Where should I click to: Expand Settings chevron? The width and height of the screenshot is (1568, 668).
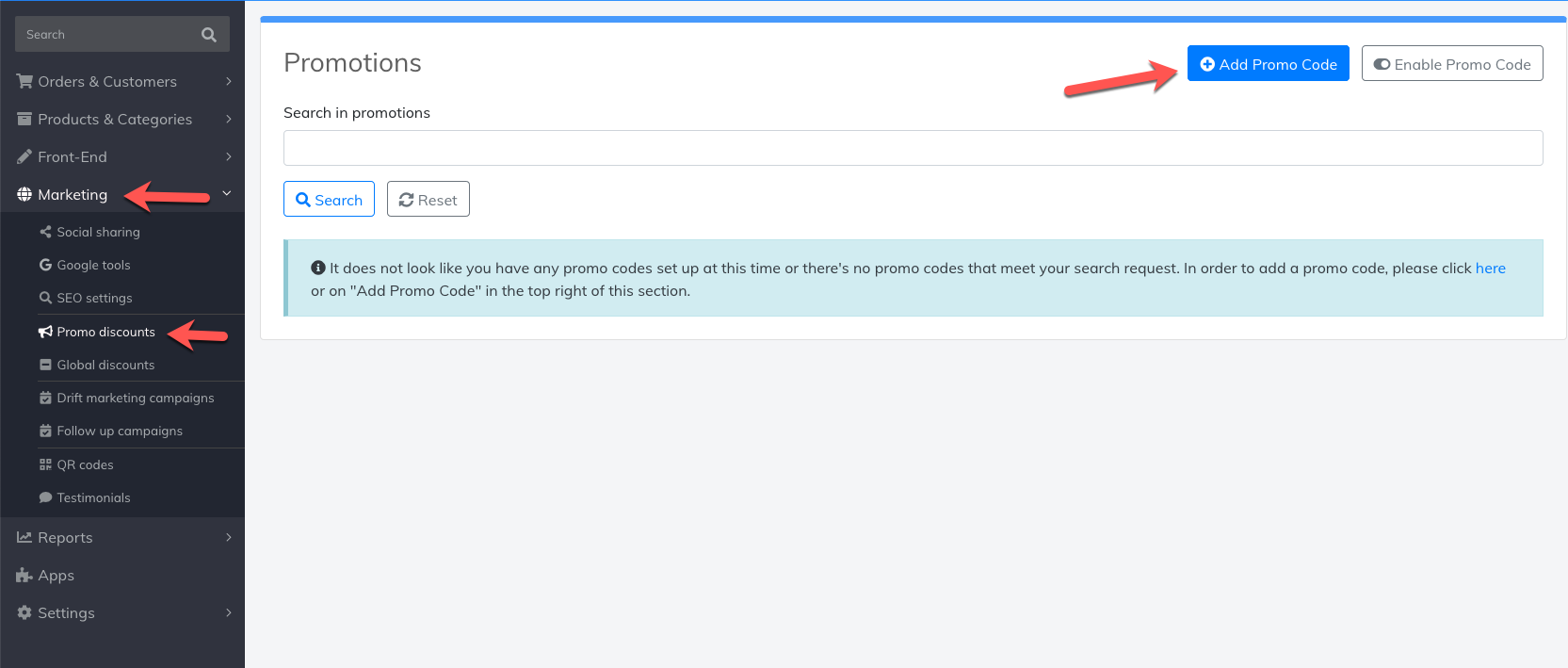229,612
